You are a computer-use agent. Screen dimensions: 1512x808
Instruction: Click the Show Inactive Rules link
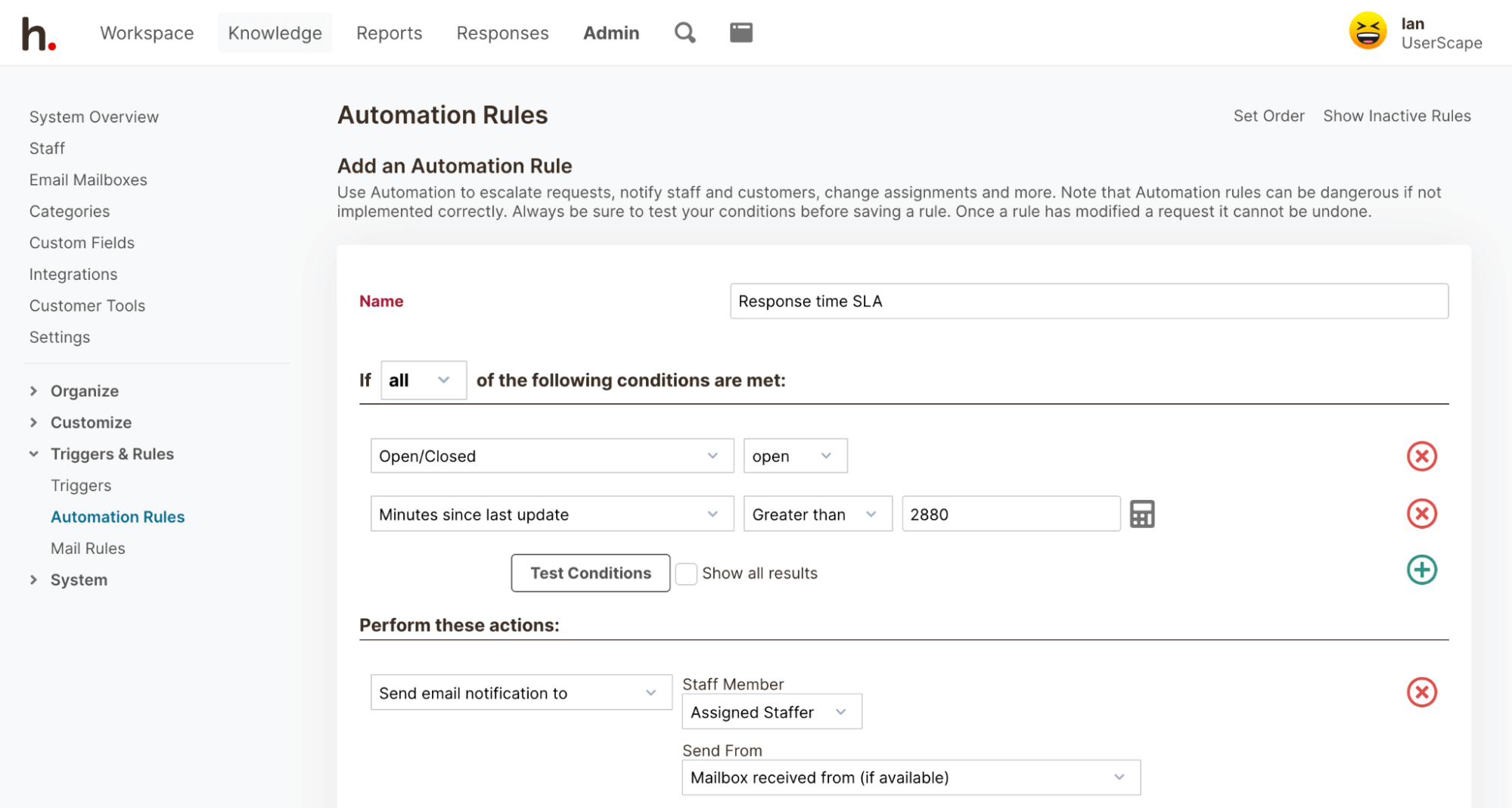[1396, 116]
